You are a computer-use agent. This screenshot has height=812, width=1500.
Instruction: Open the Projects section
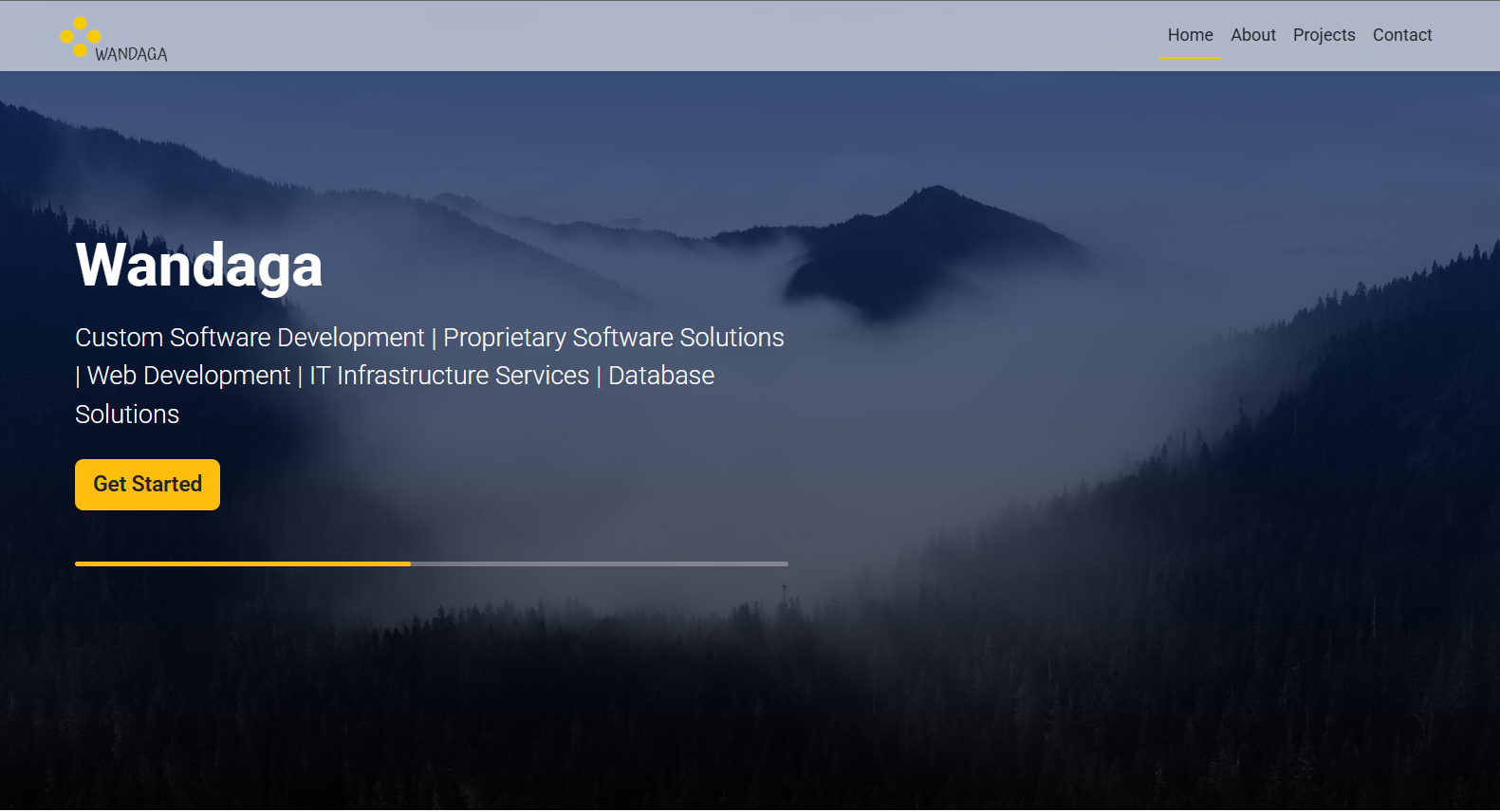tap(1324, 35)
